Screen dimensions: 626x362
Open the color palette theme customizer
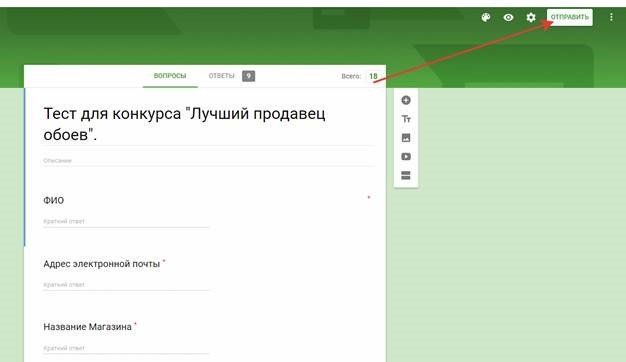point(486,18)
